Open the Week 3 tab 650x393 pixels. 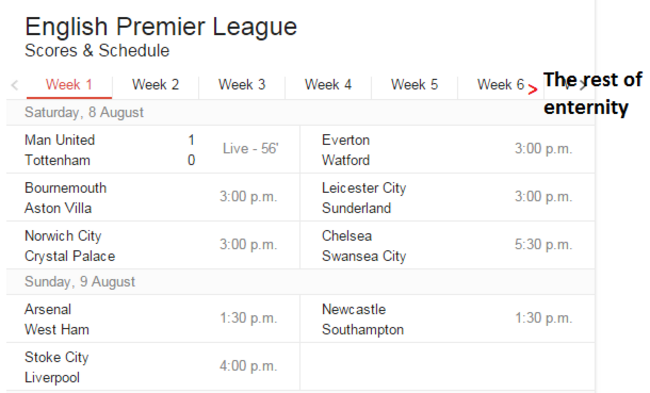pos(242,85)
